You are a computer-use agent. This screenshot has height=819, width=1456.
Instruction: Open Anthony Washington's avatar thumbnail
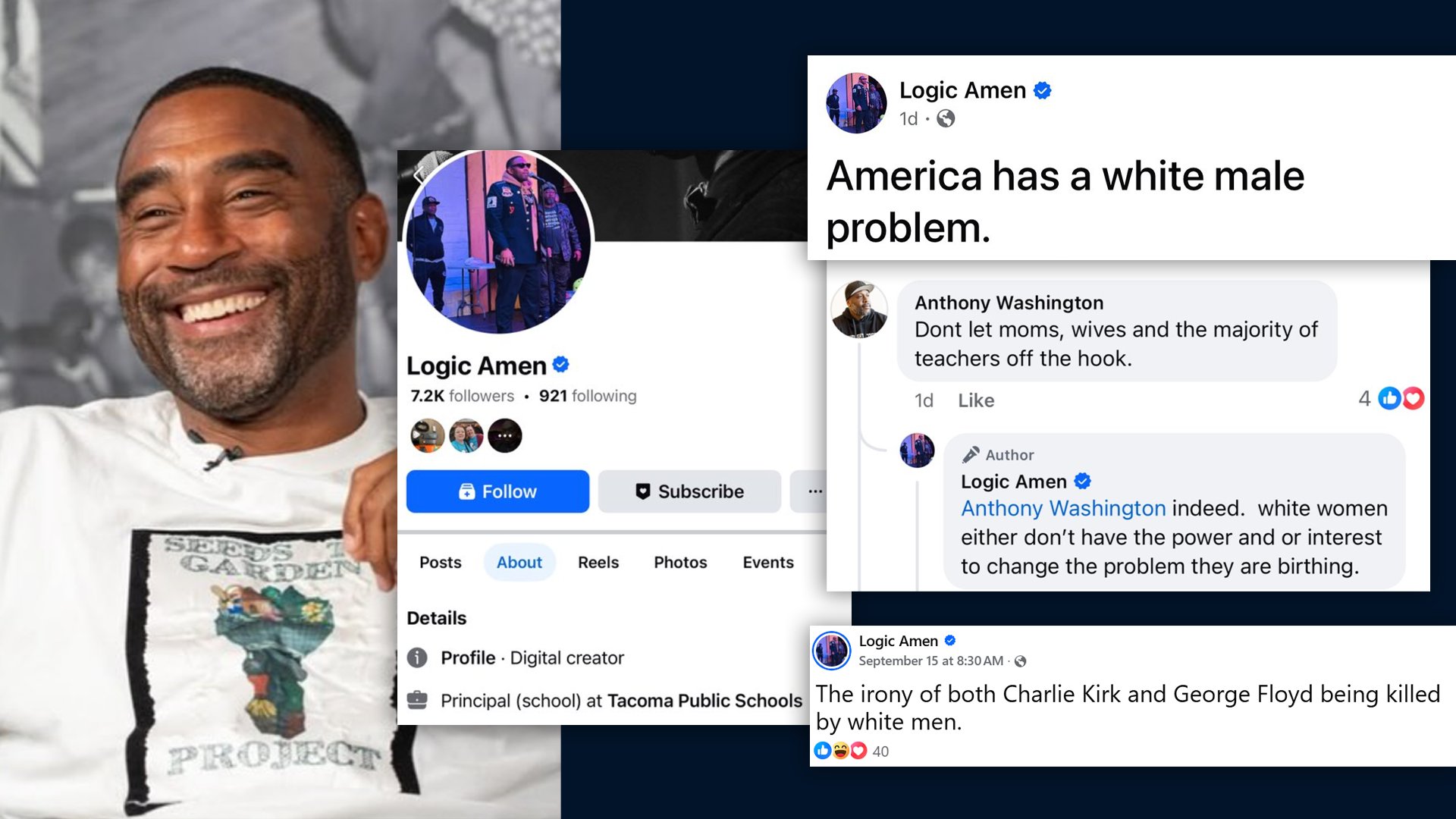pos(859,309)
